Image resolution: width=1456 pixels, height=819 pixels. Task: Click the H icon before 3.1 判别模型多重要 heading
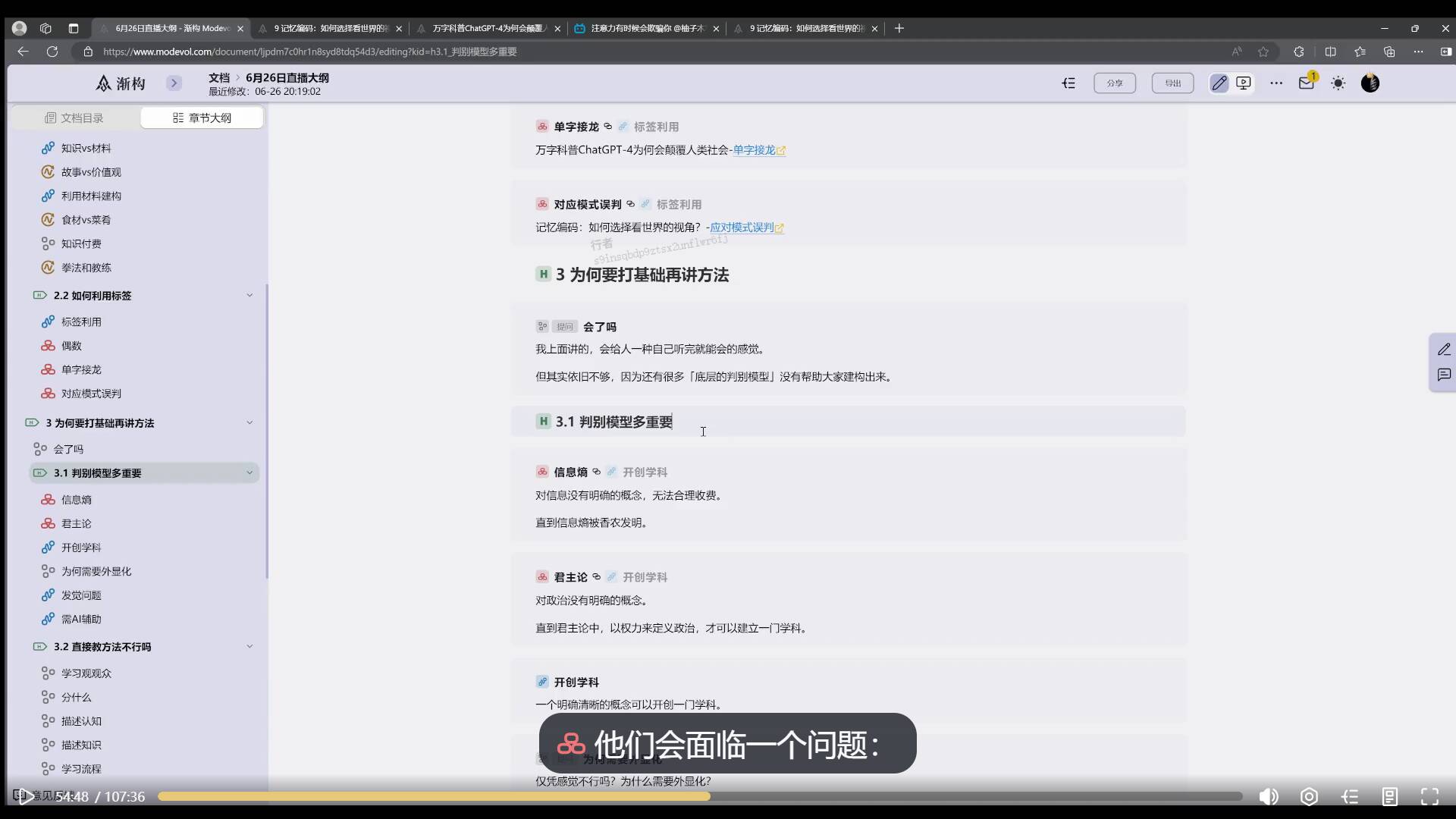[x=543, y=422]
